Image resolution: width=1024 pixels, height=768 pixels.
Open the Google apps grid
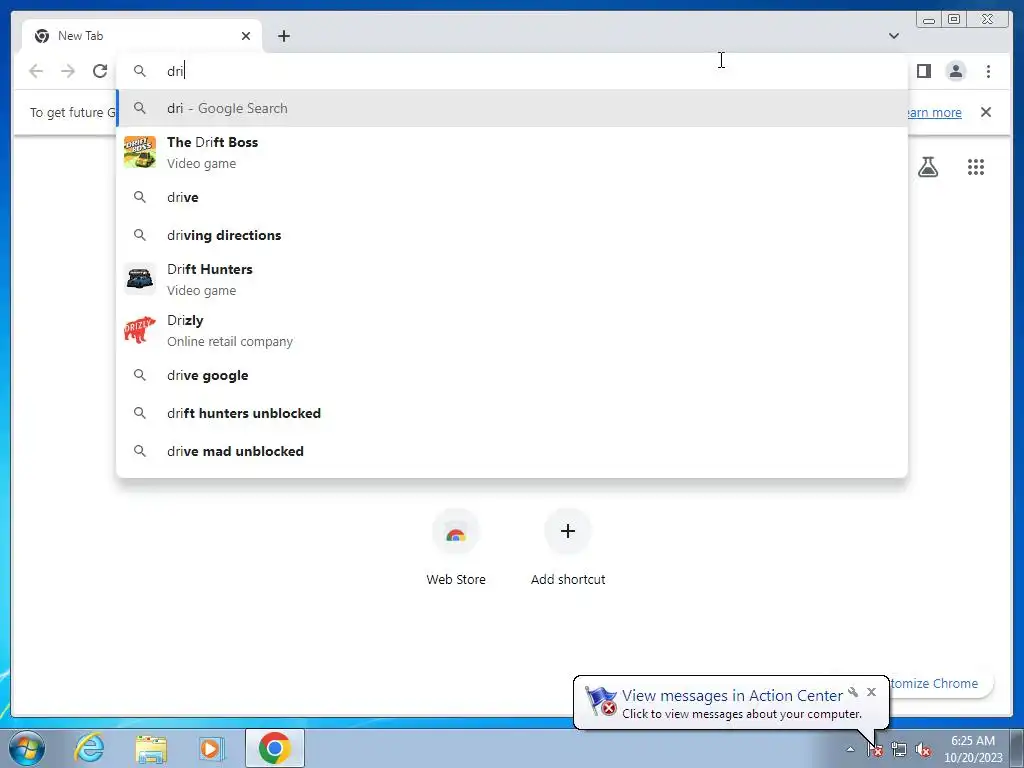click(x=976, y=167)
